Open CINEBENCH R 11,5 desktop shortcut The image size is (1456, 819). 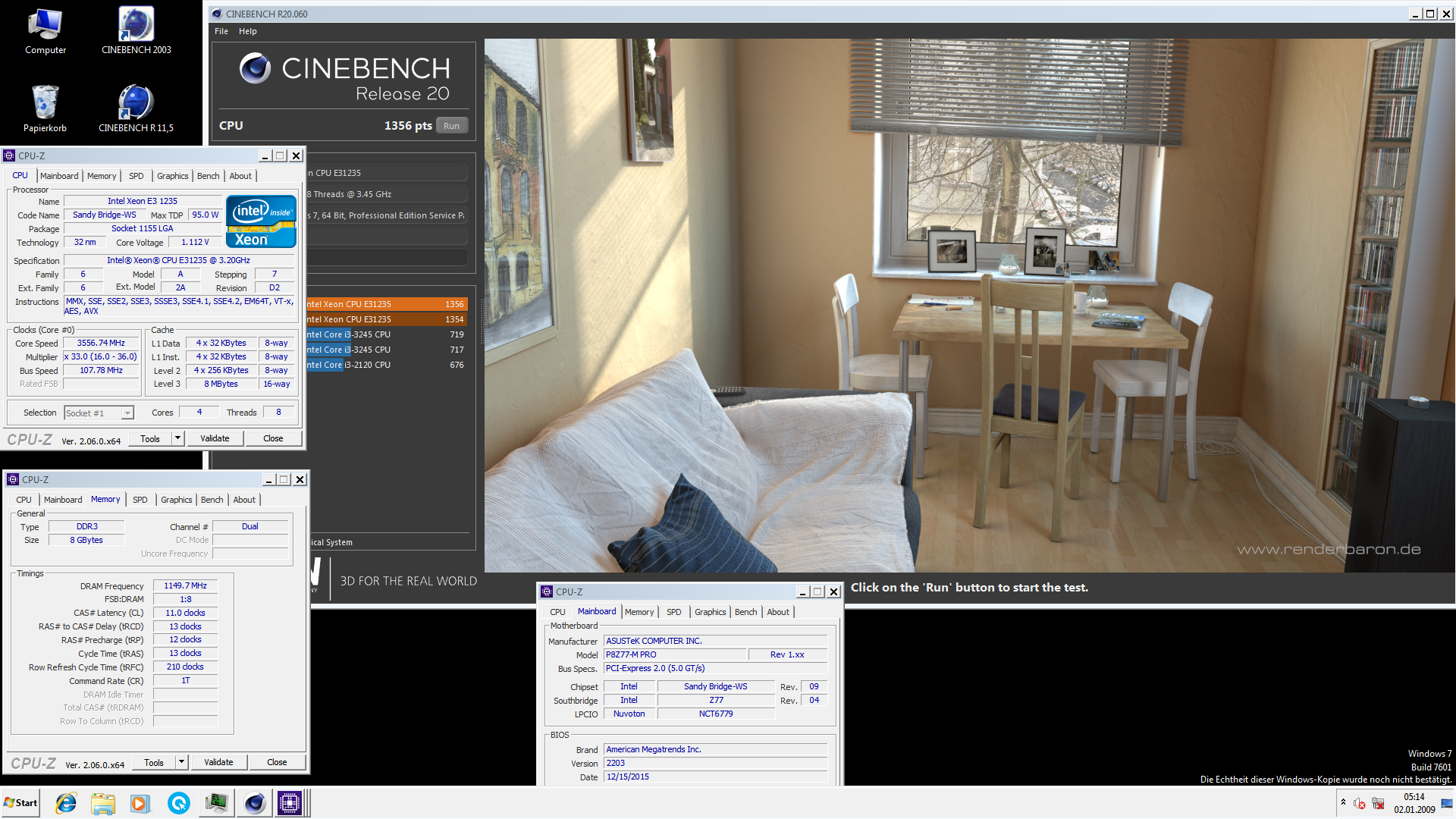point(136,108)
